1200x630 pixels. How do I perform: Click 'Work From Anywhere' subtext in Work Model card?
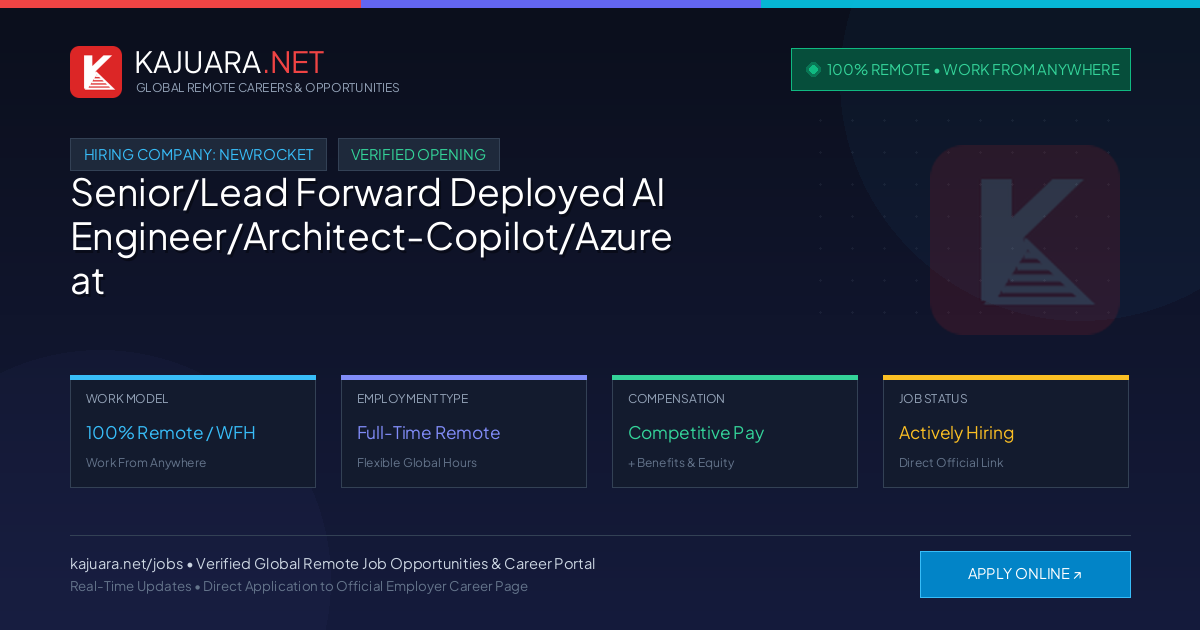coord(146,463)
